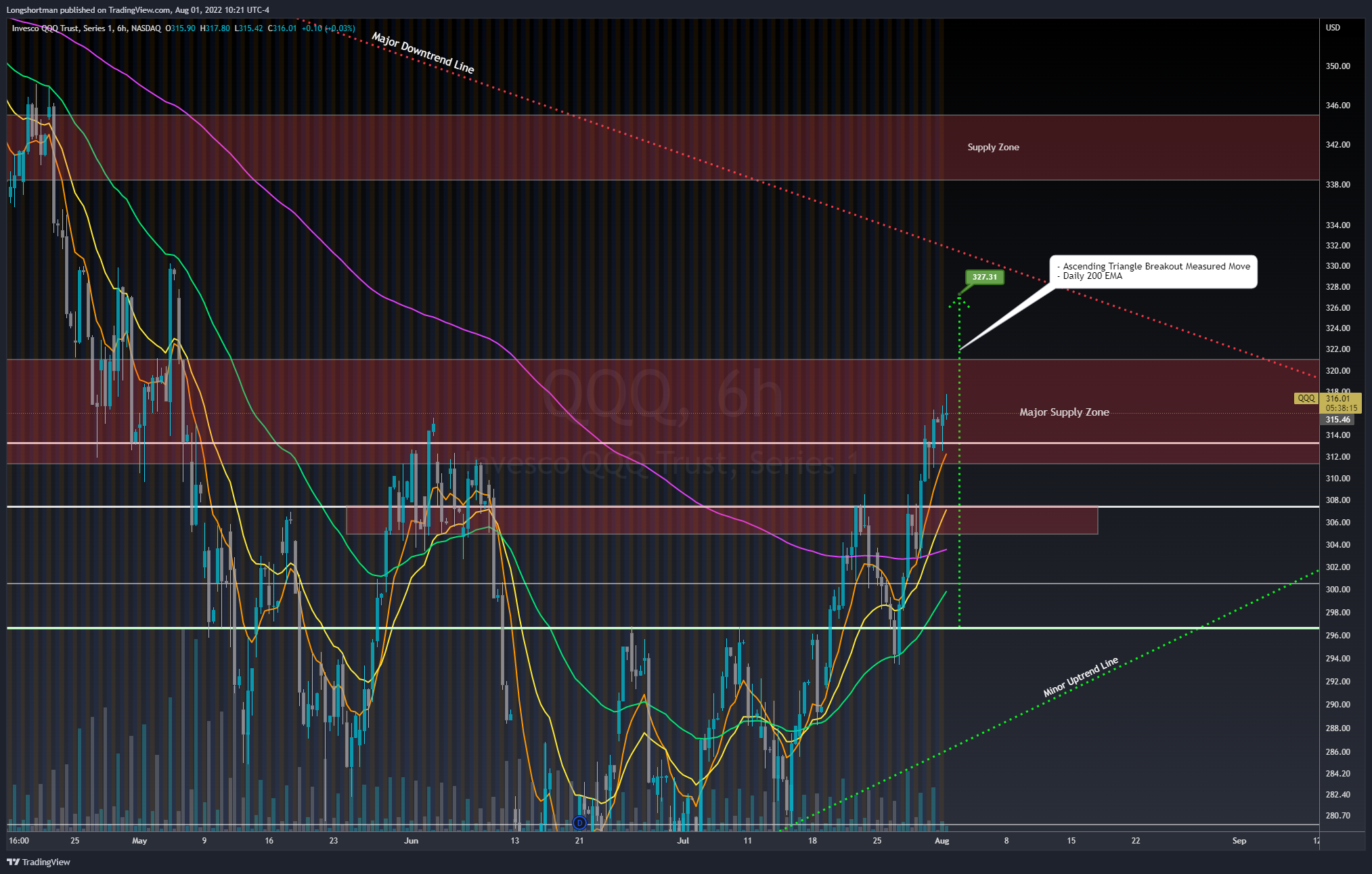Image resolution: width=1372 pixels, height=874 pixels.
Task: Click the upper Supply Zone label
Action: click(x=993, y=147)
